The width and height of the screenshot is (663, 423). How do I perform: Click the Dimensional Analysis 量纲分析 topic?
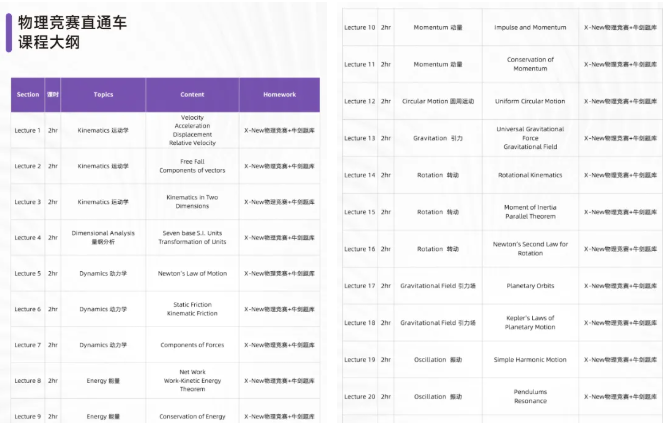pyautogui.click(x=103, y=237)
